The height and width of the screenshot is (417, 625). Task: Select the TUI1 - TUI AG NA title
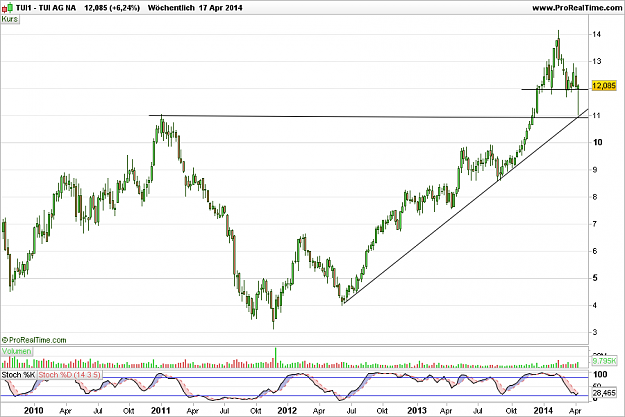tap(46, 8)
